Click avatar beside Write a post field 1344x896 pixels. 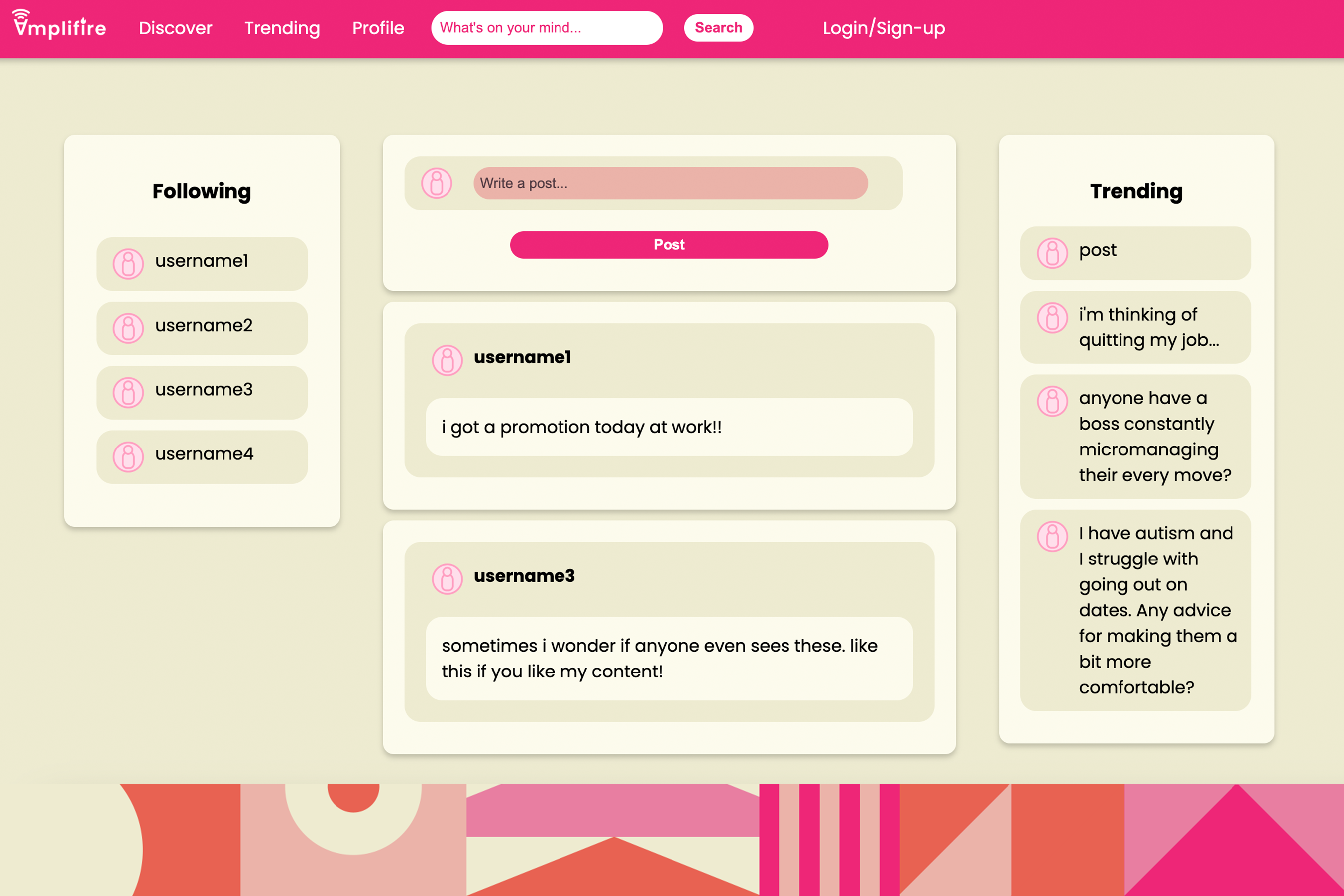pyautogui.click(x=437, y=183)
